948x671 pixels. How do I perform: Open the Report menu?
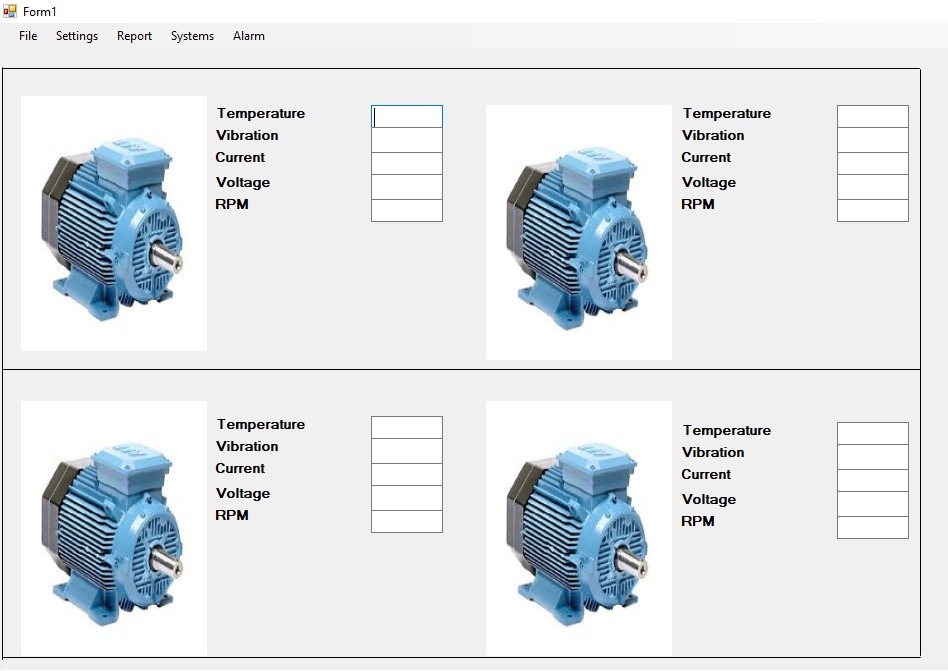(x=134, y=36)
